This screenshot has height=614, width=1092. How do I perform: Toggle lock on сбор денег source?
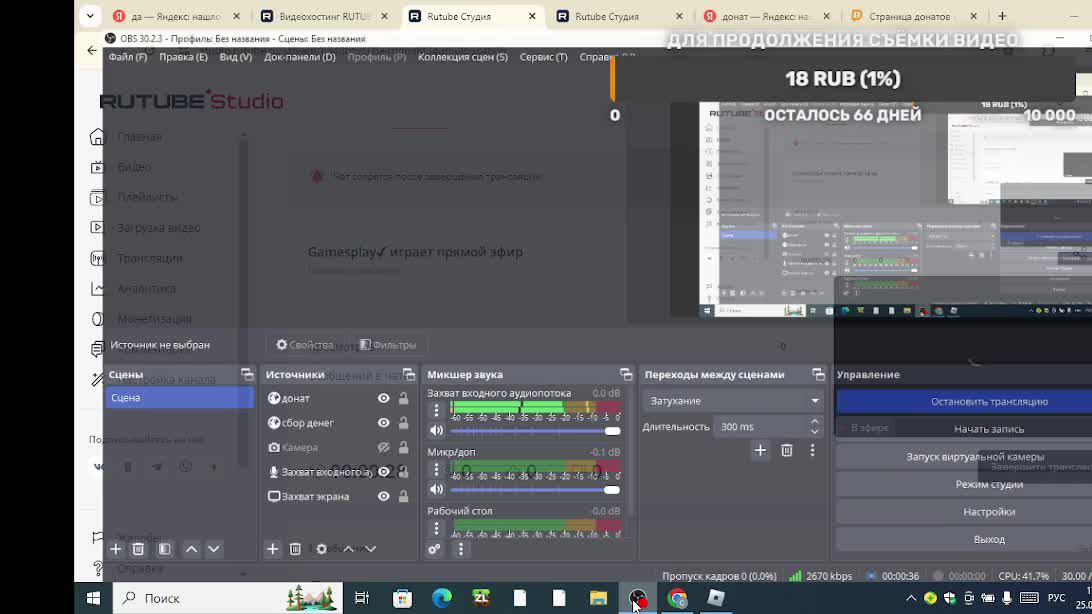(403, 423)
